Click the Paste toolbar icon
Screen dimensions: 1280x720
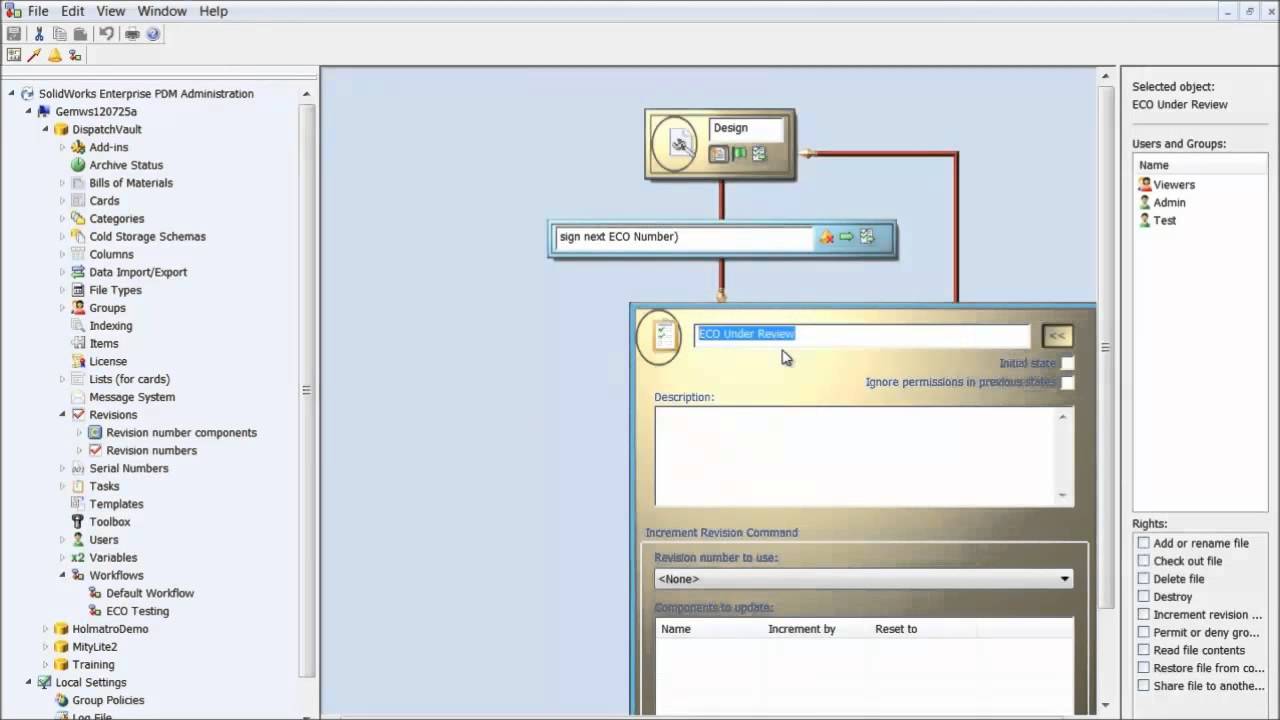(79, 34)
